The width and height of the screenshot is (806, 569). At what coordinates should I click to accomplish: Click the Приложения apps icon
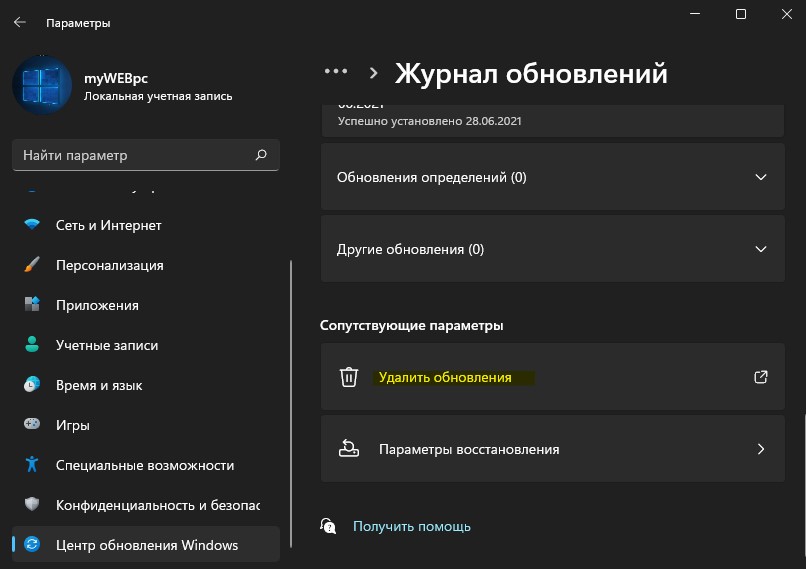coord(32,304)
